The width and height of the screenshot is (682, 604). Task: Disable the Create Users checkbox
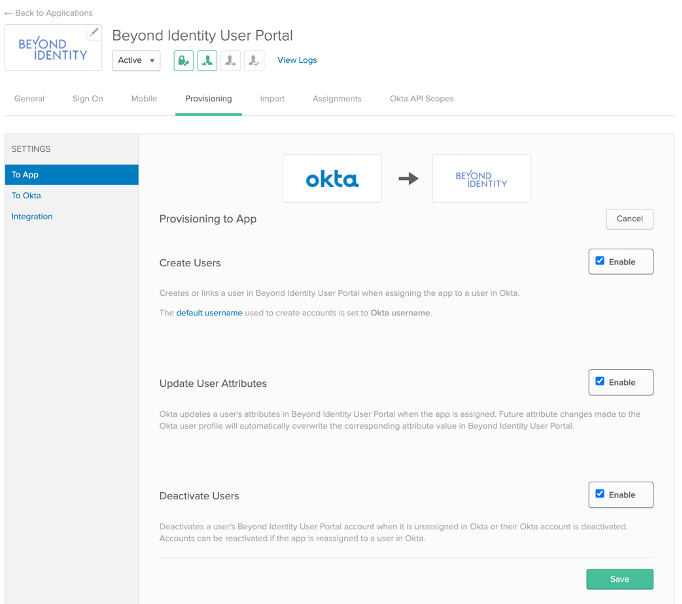point(600,261)
